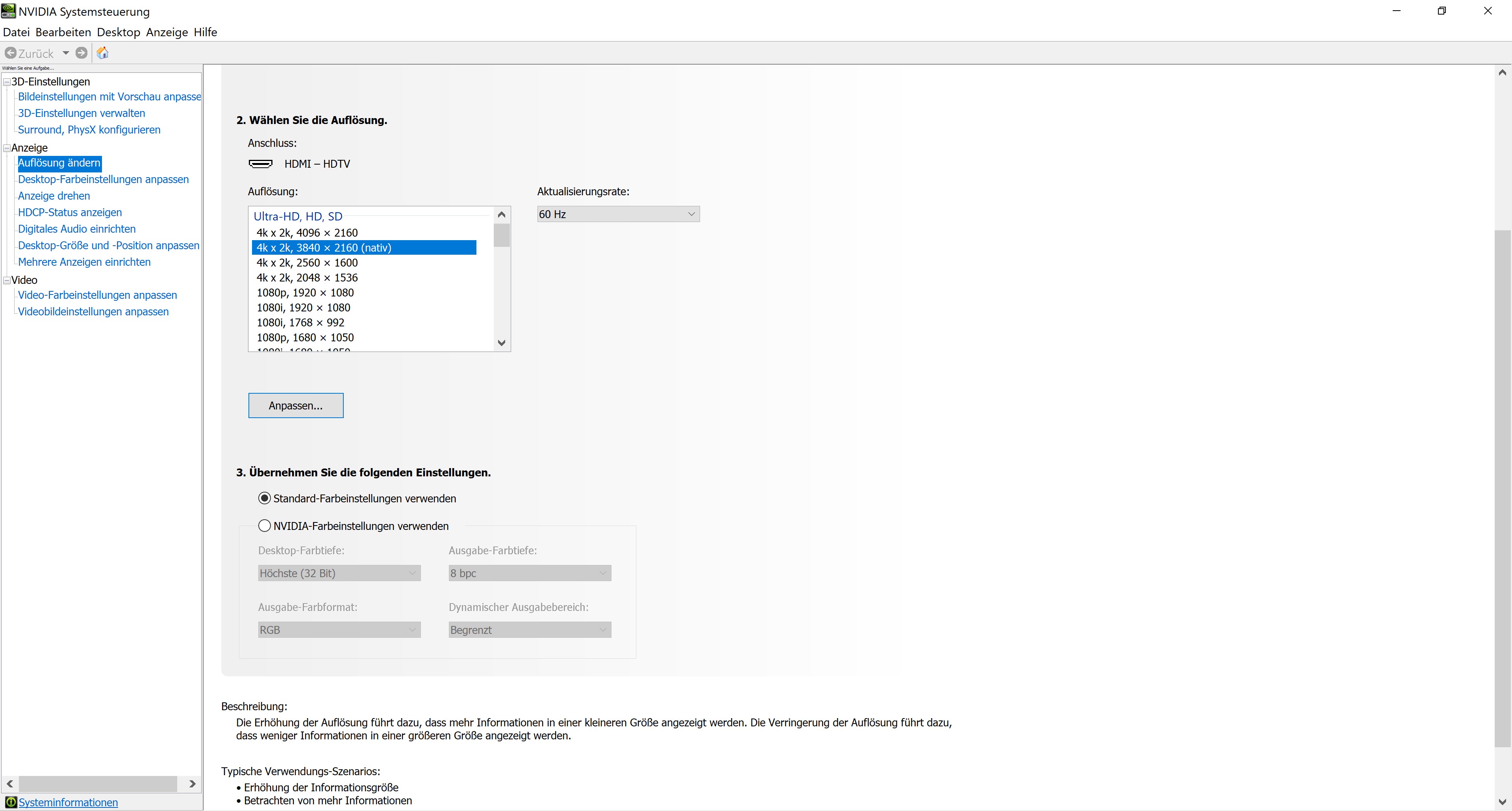1512x811 pixels.
Task: Click the left panel horizontal scrollbar
Action: coord(98,784)
